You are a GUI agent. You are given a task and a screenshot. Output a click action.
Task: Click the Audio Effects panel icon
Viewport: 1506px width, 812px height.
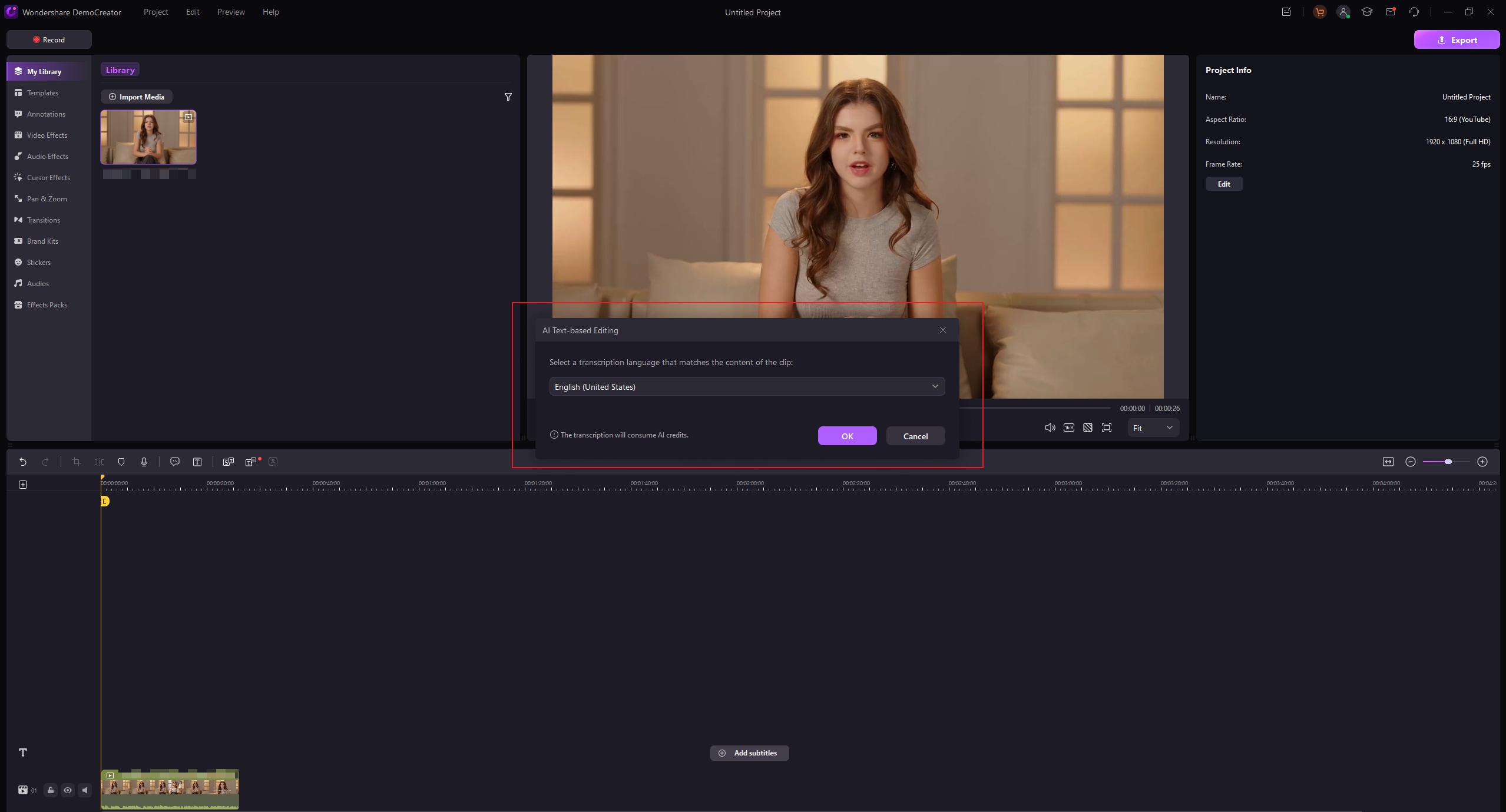tap(18, 156)
